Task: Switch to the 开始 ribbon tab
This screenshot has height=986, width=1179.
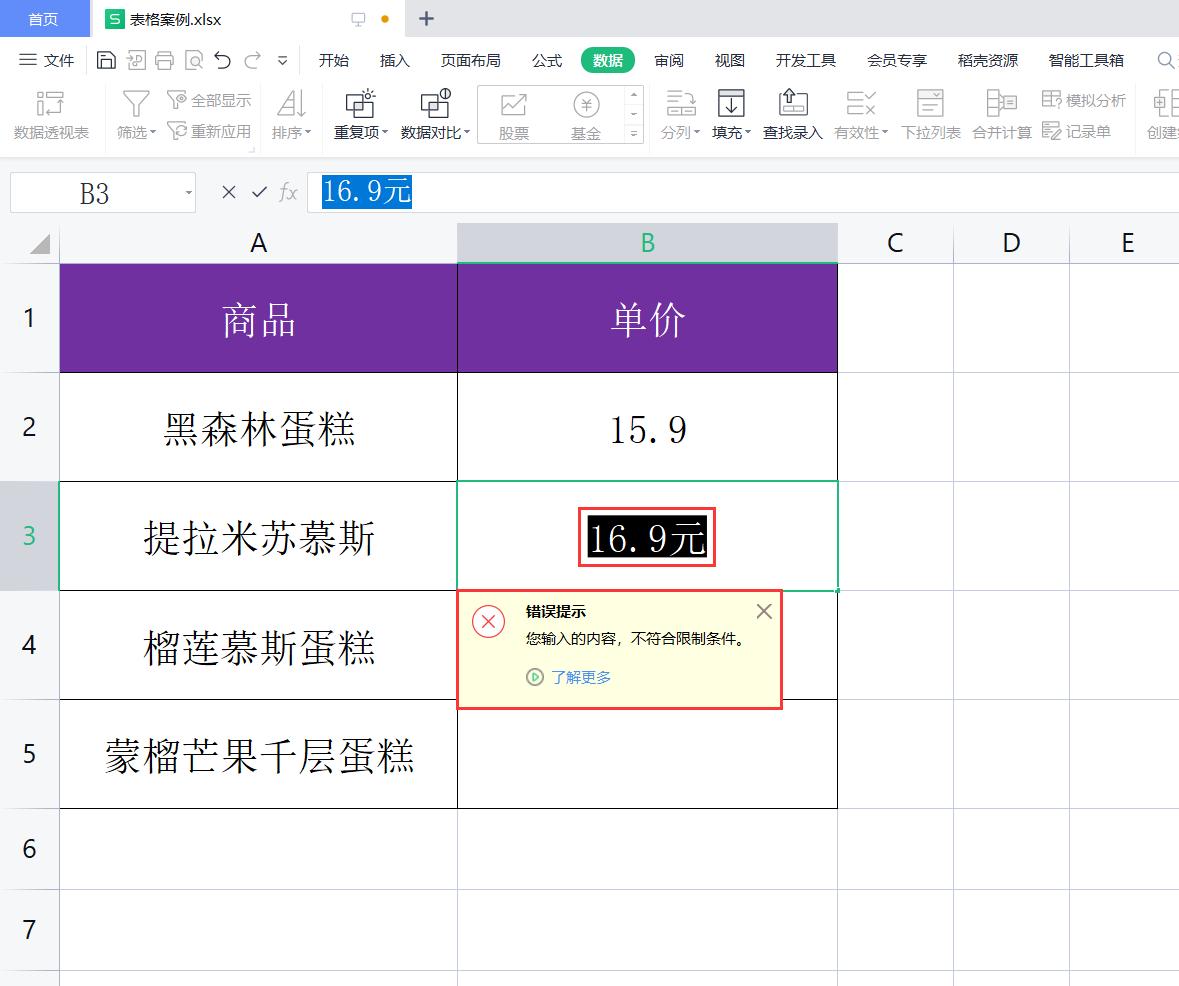Action: 334,61
